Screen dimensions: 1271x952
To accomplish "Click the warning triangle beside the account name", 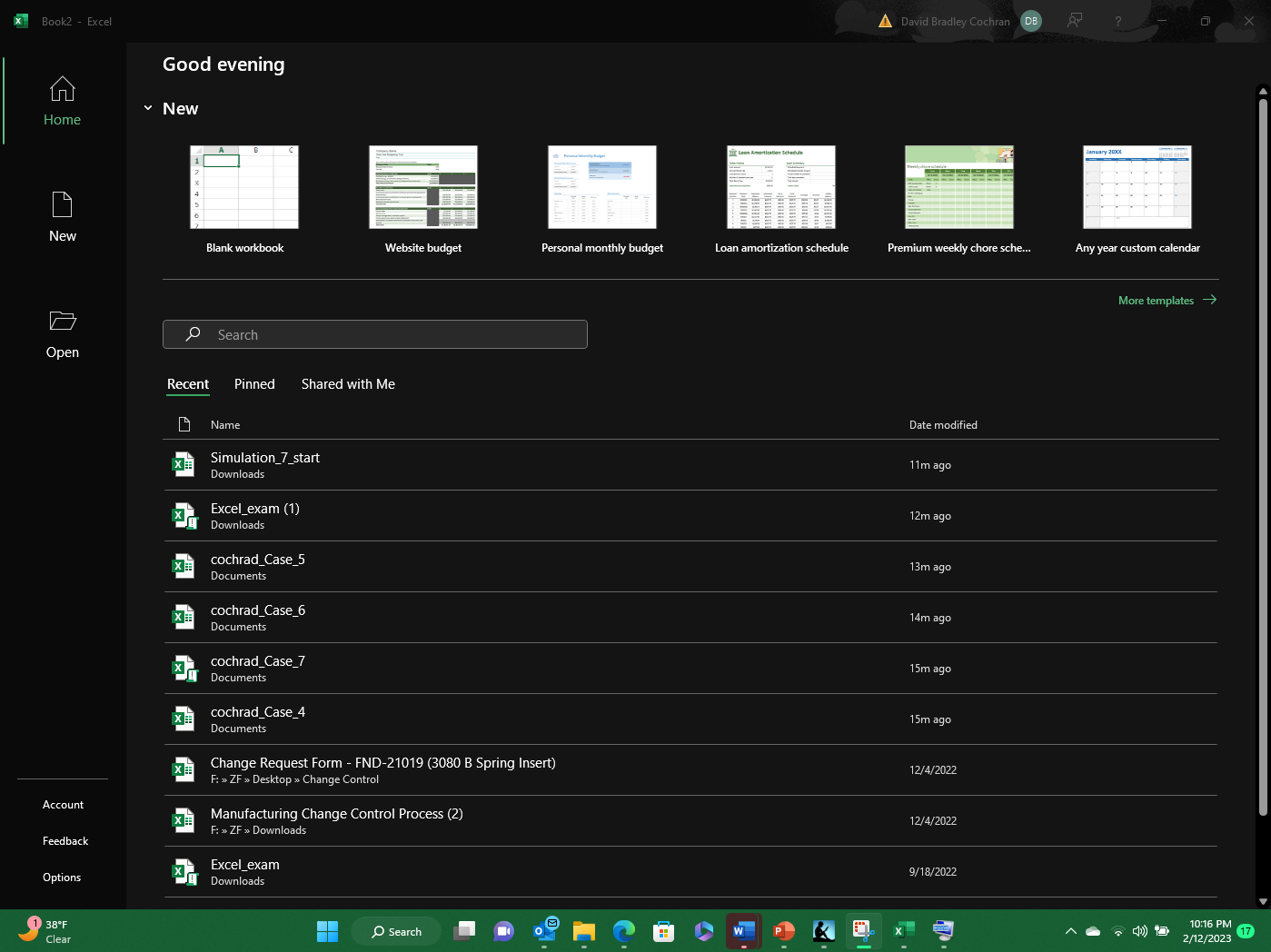I will coord(885,20).
